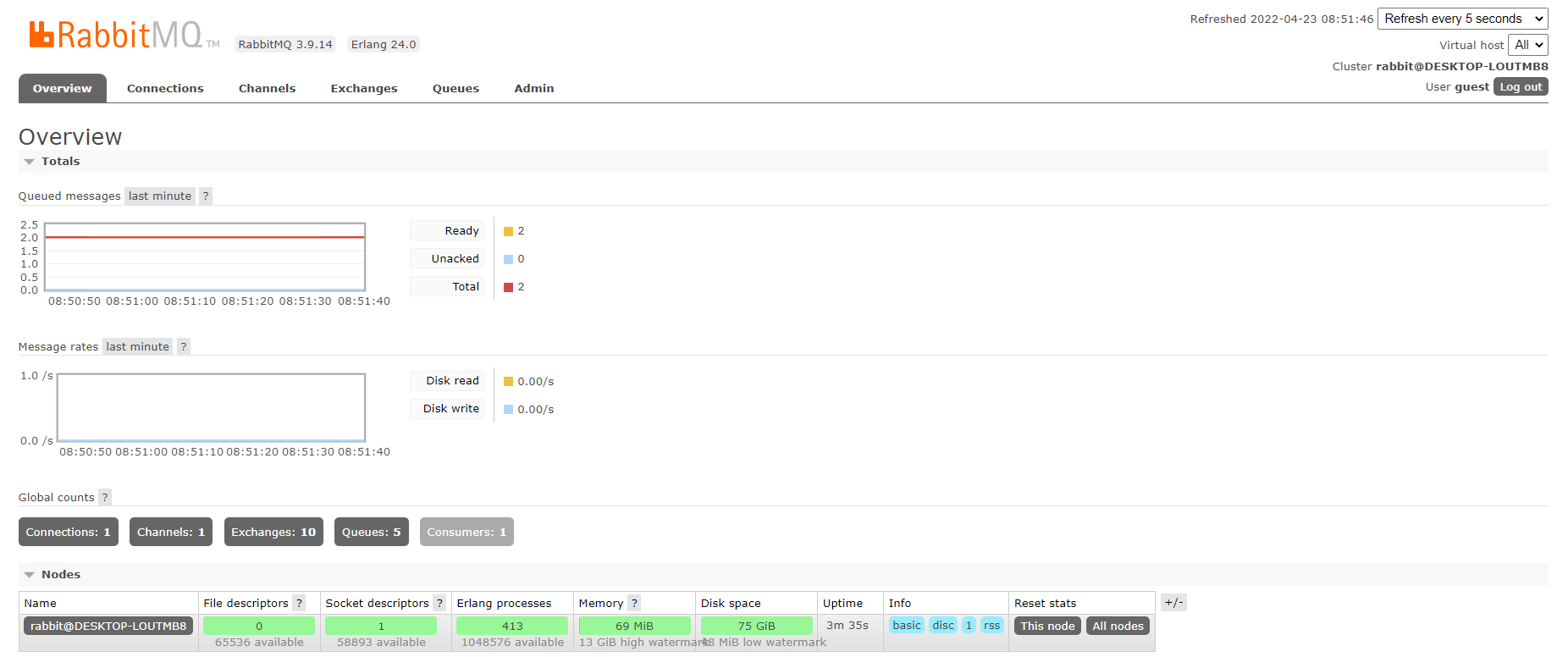This screenshot has width=1568, height=657.
Task: Open help for Socket descriptors column
Action: tap(439, 603)
